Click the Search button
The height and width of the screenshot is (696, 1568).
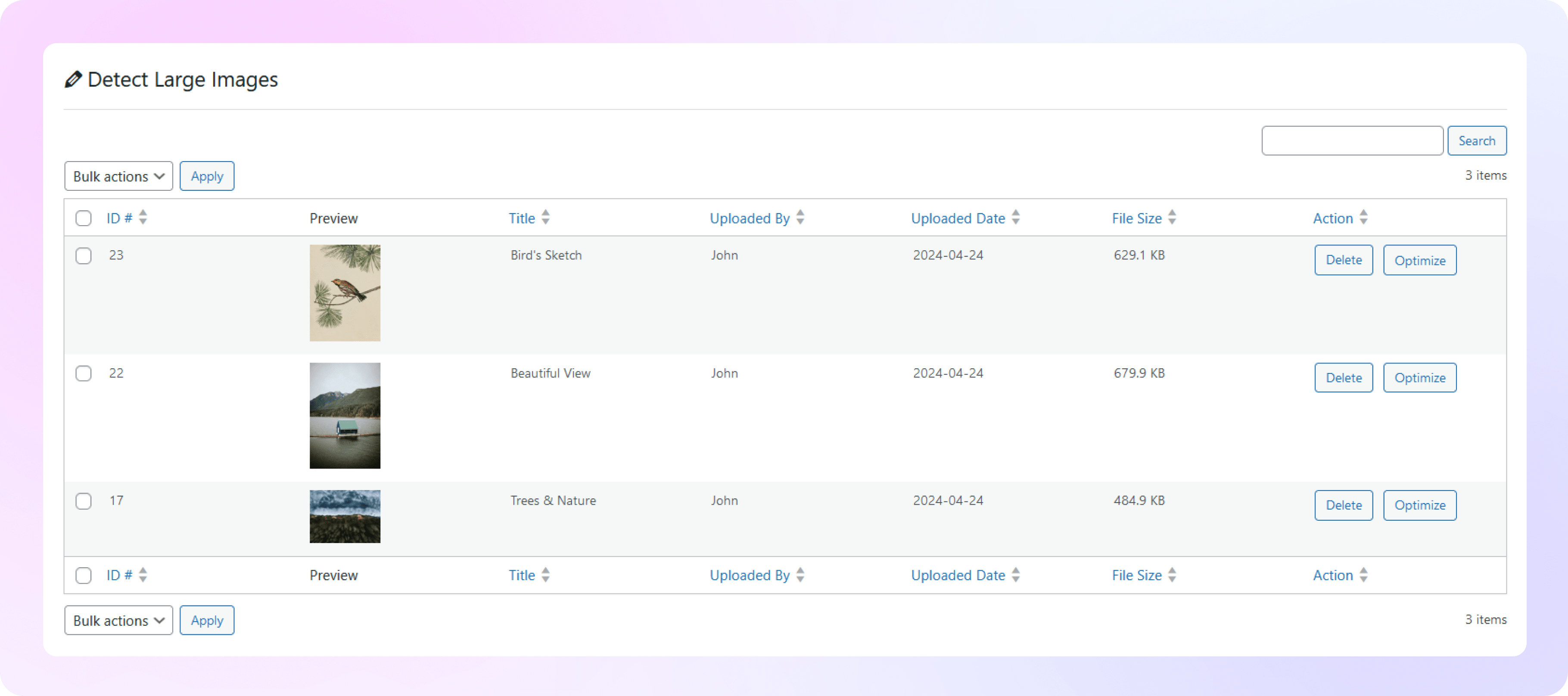pos(1477,140)
